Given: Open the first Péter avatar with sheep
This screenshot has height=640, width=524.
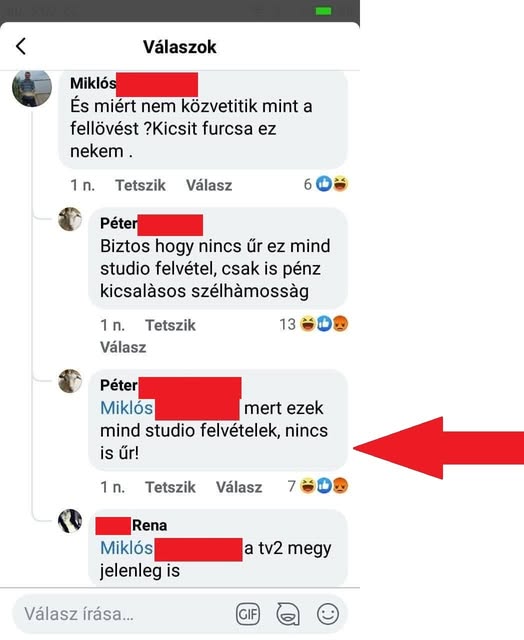Looking at the screenshot, I should 70,219.
